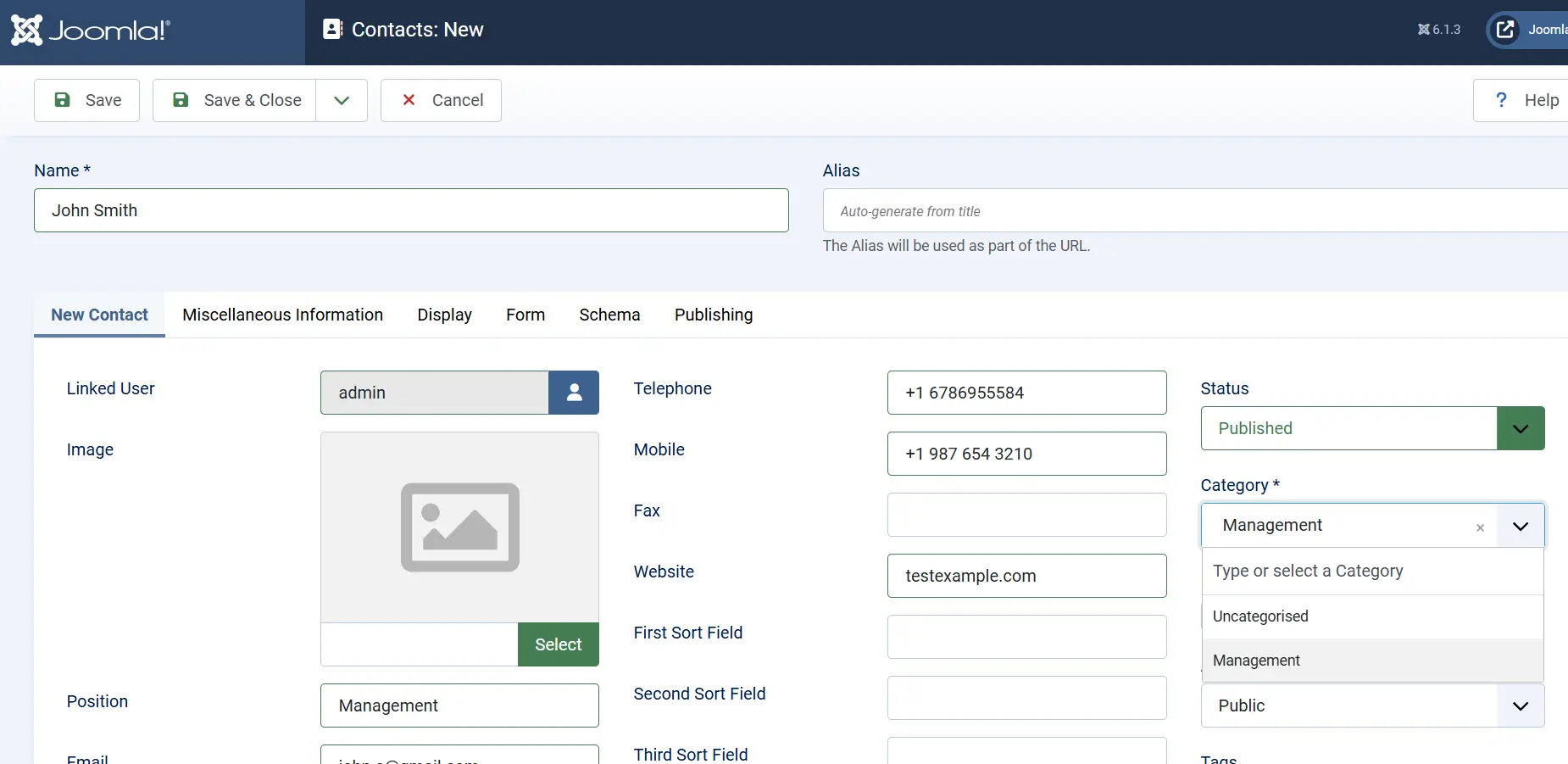Viewport: 1568px width, 764px height.
Task: Go to the Form tab
Action: pyautogui.click(x=525, y=315)
